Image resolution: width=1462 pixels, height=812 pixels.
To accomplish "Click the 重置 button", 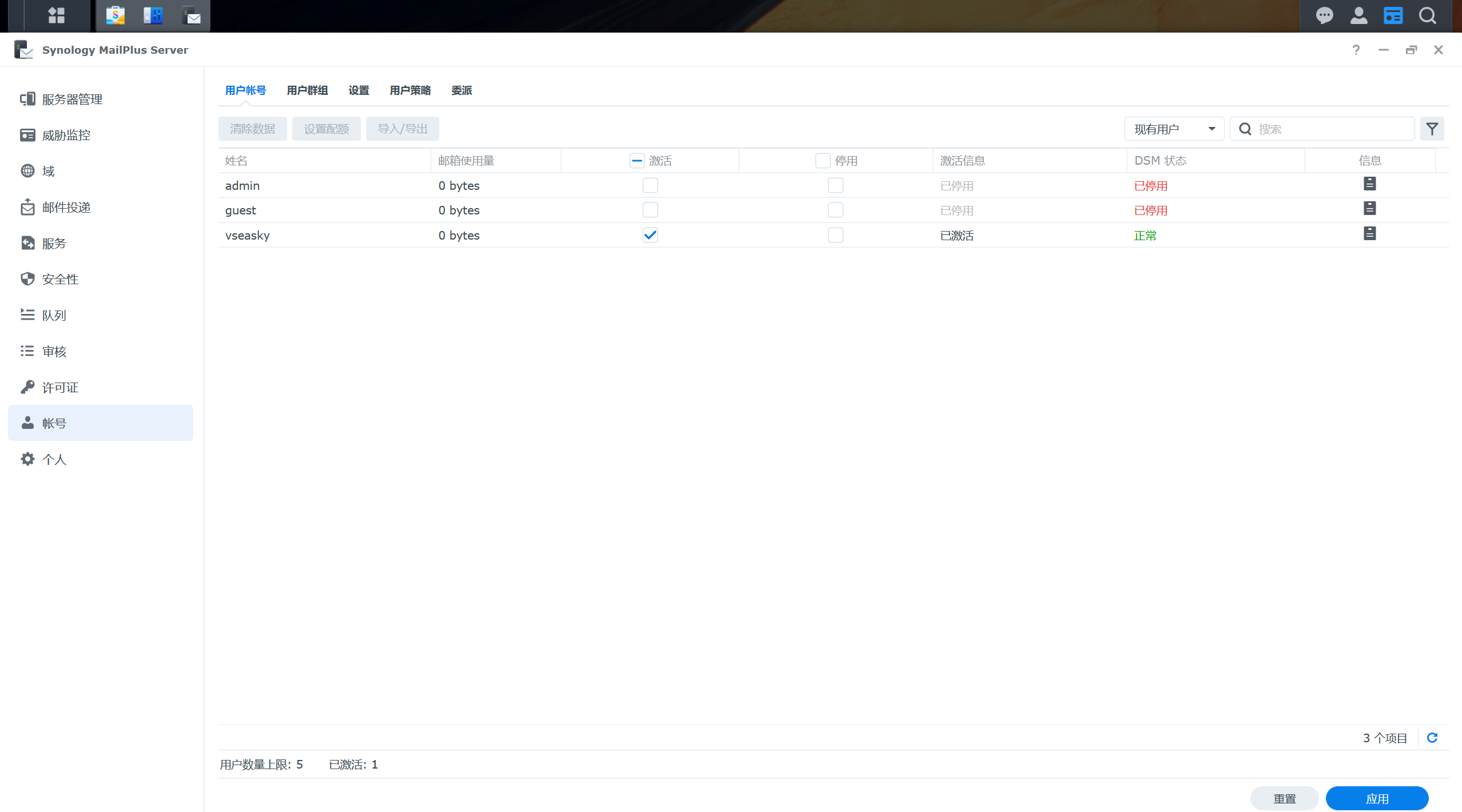I will point(1284,798).
